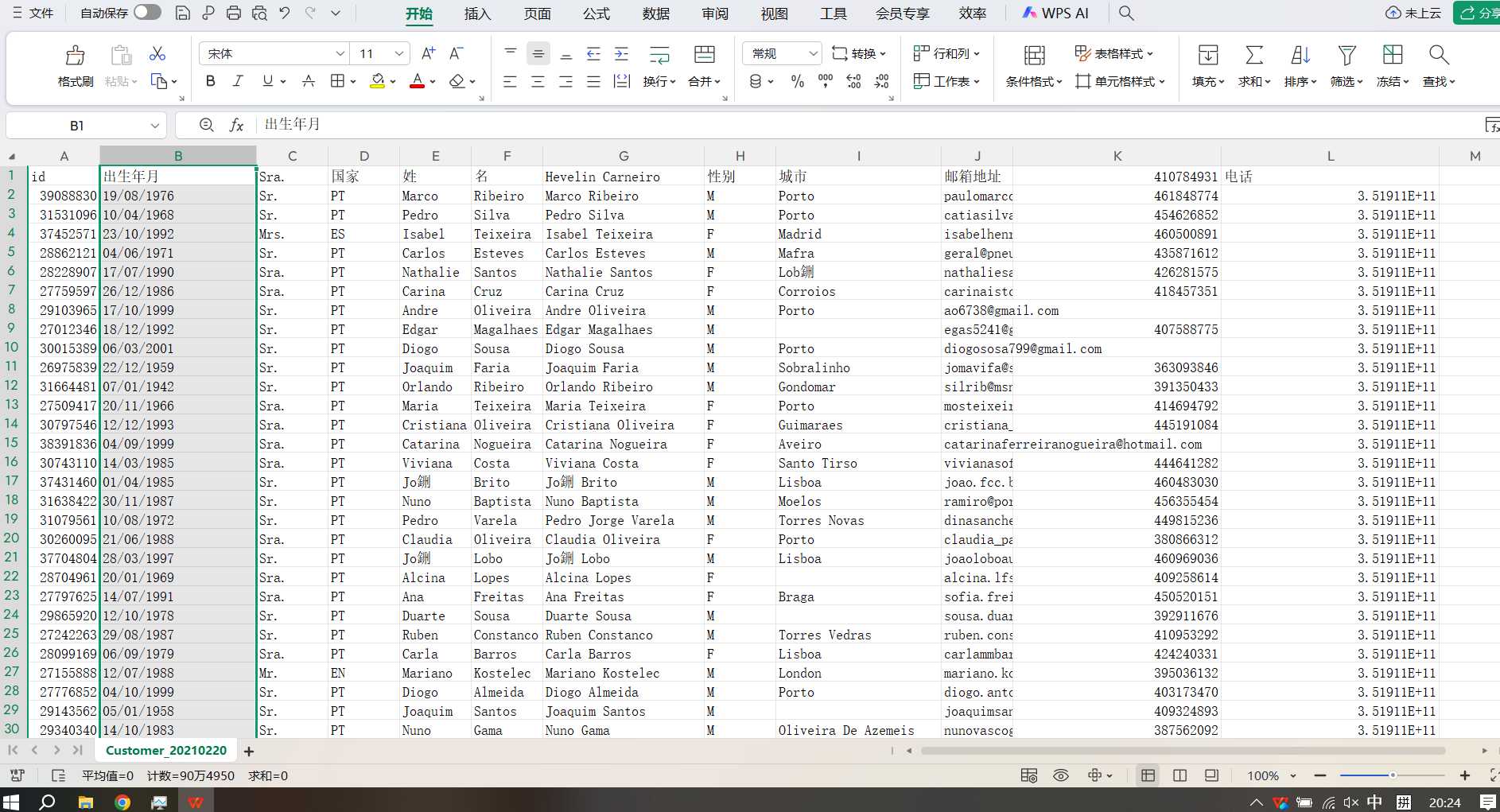Click the Format Painter (格式刷) icon
This screenshot has width=1500, height=812.
pos(76,55)
